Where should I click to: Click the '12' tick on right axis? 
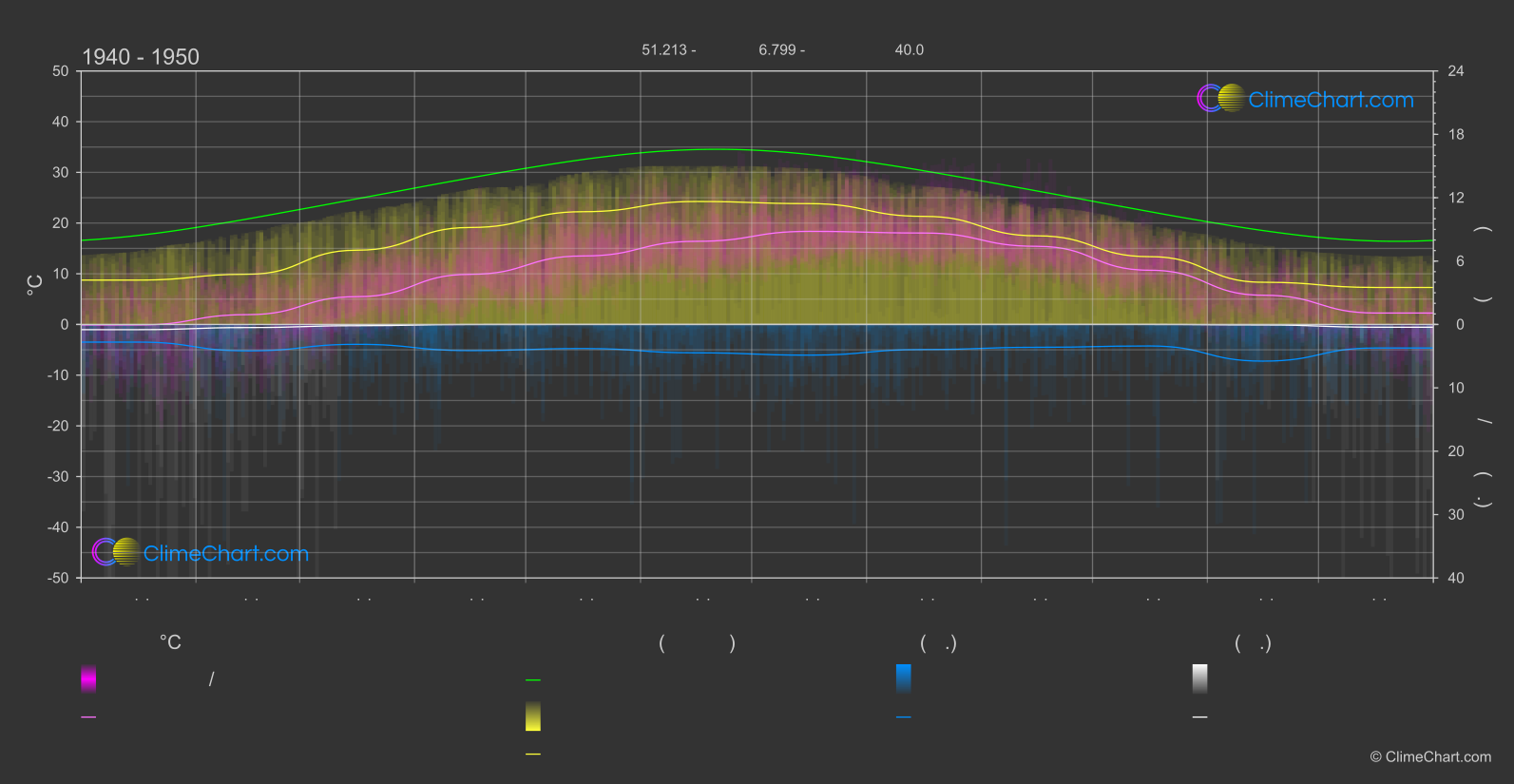[x=1456, y=198]
